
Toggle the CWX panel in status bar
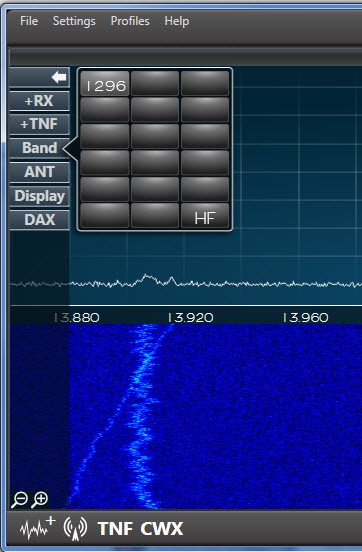[x=162, y=529]
